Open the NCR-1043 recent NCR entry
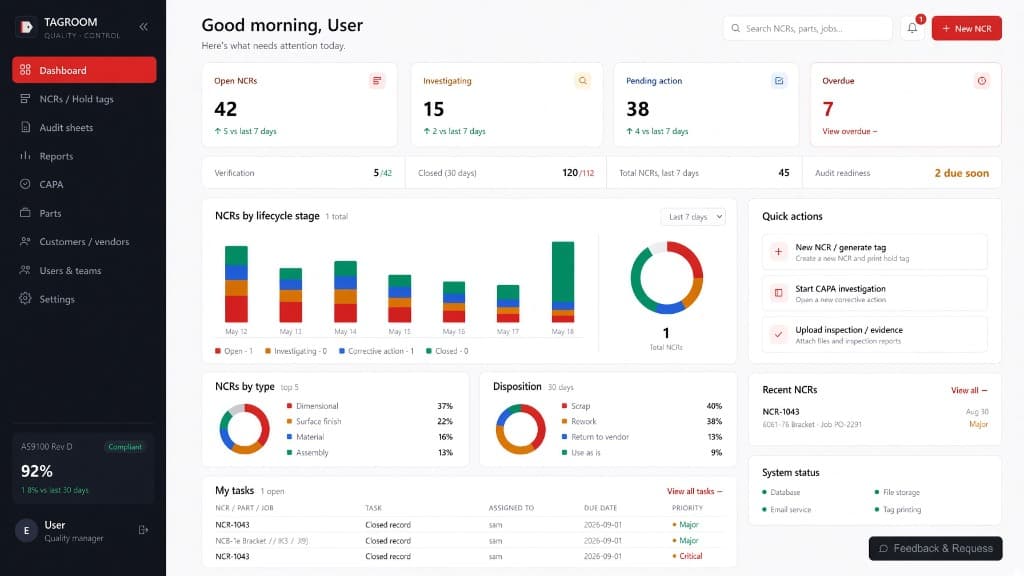This screenshot has width=1024, height=576. point(875,418)
